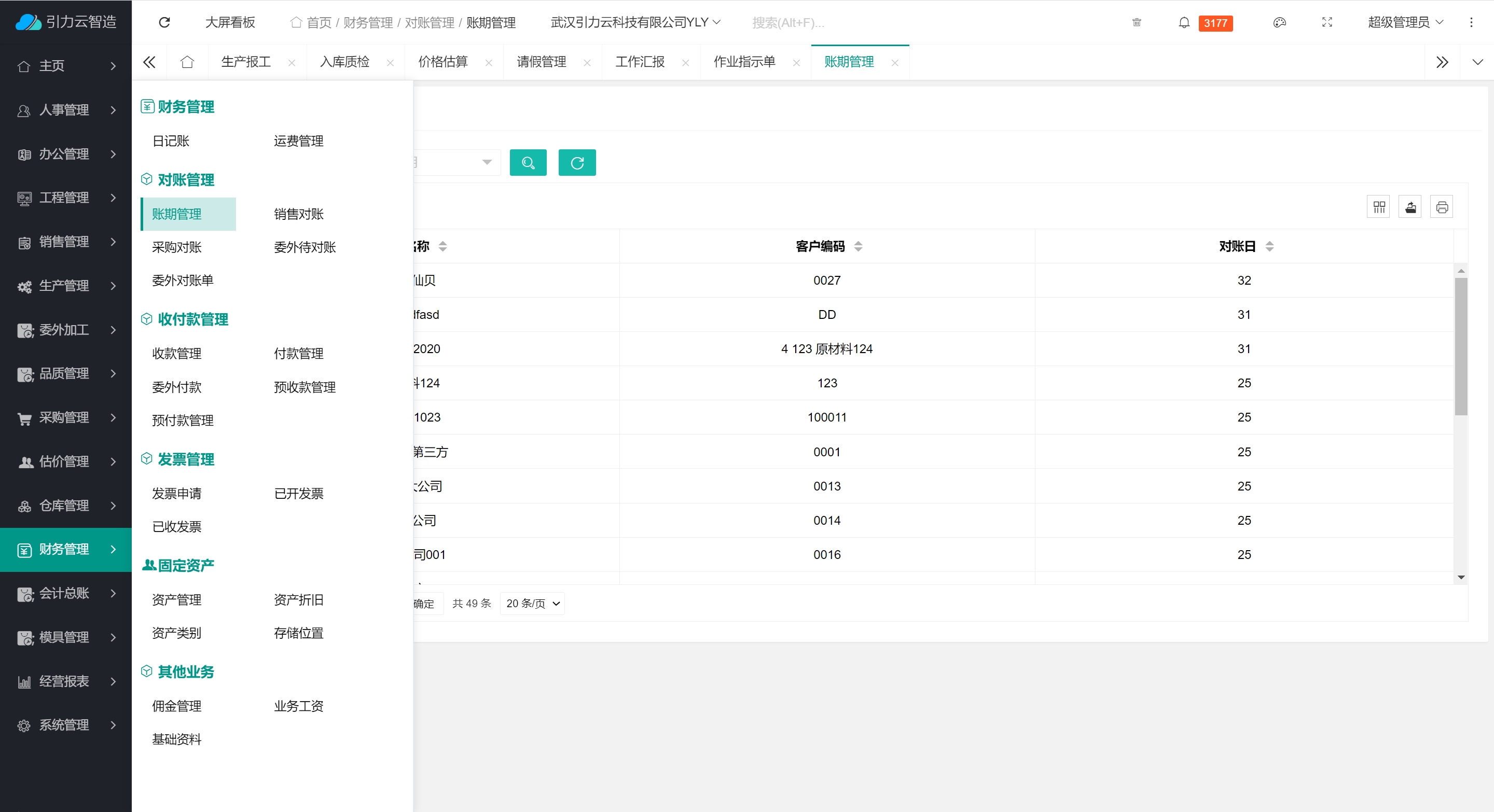Toggle fullscreen mode icon

click(x=1326, y=23)
